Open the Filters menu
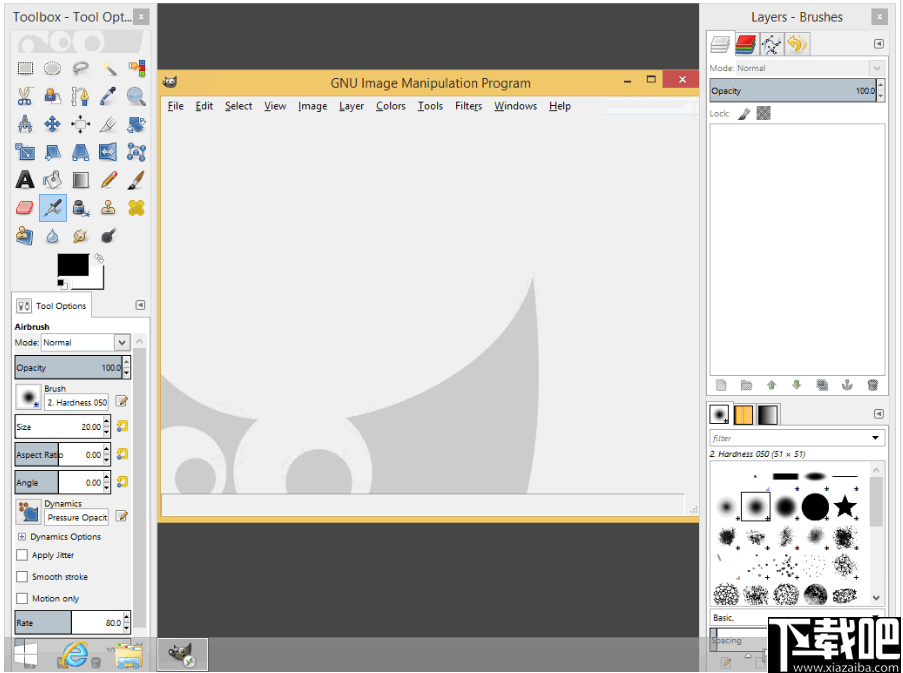 pos(468,106)
